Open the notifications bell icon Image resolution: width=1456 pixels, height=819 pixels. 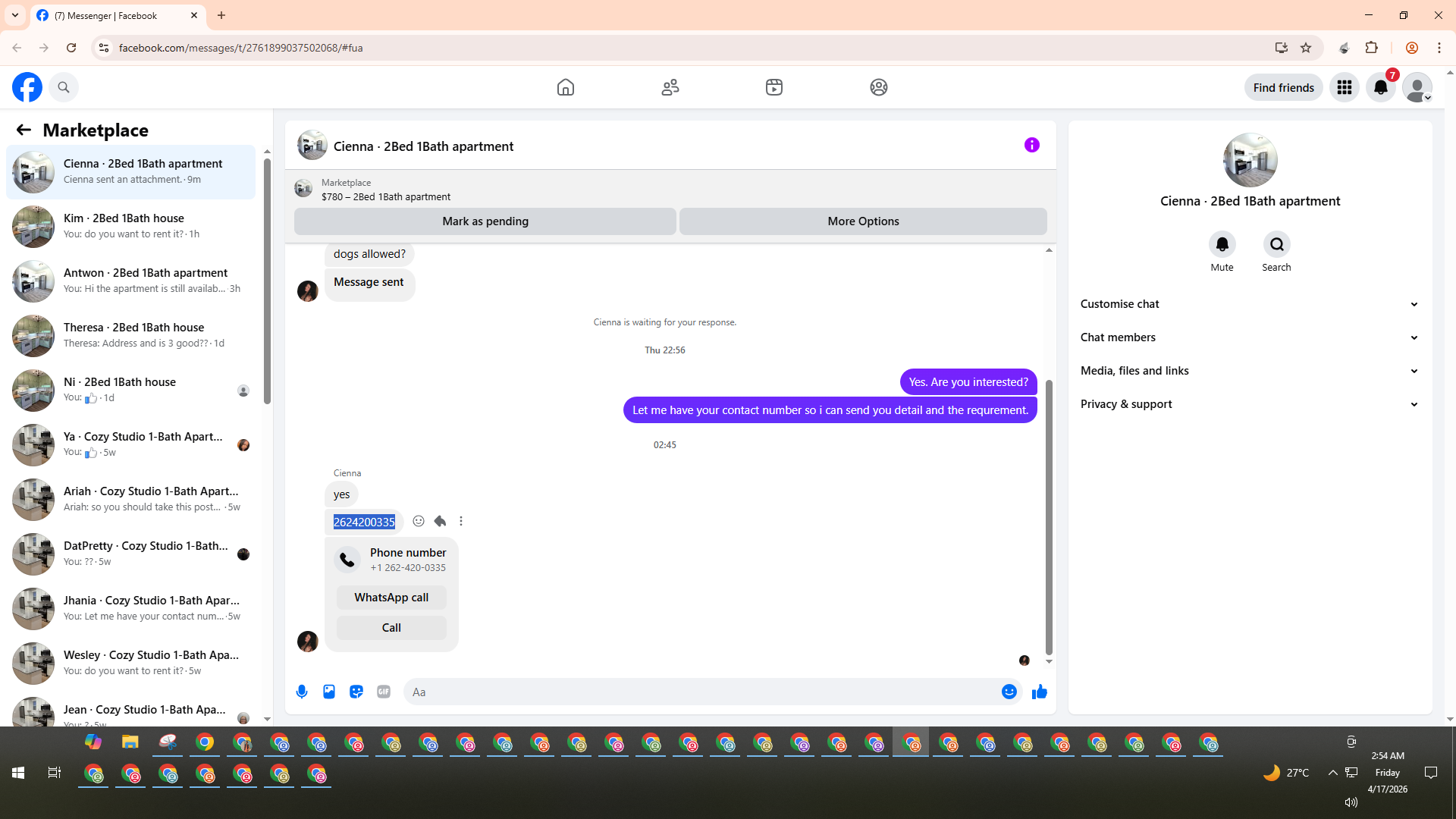tap(1381, 87)
